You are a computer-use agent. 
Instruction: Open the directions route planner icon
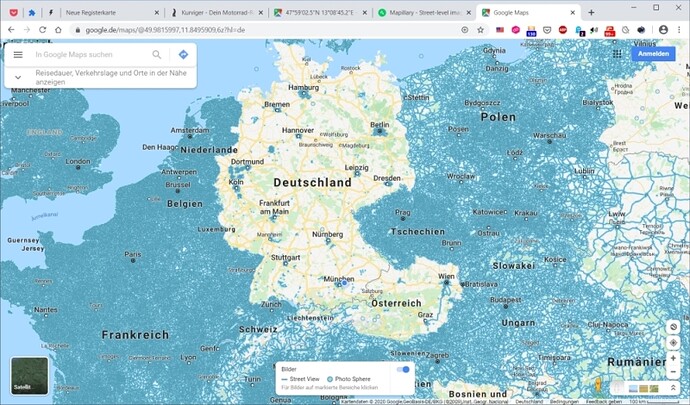pos(184,55)
